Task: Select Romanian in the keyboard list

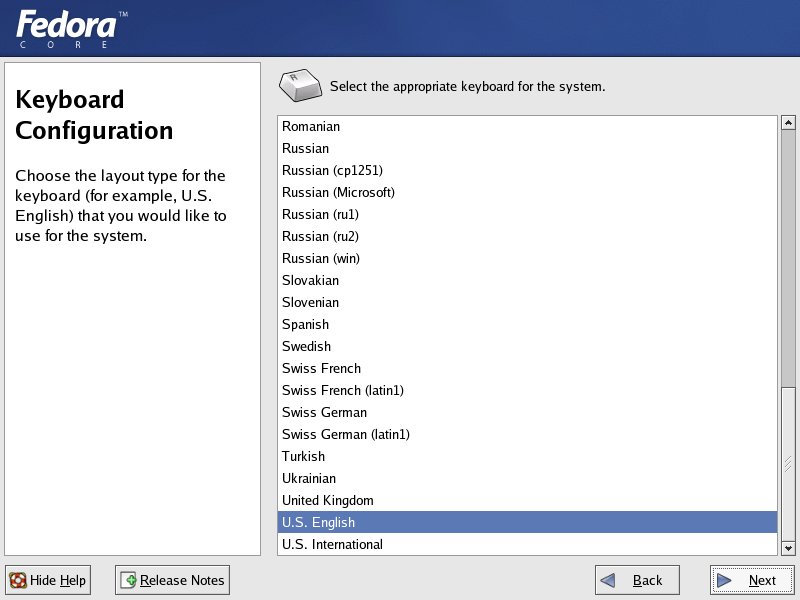Action: (311, 126)
